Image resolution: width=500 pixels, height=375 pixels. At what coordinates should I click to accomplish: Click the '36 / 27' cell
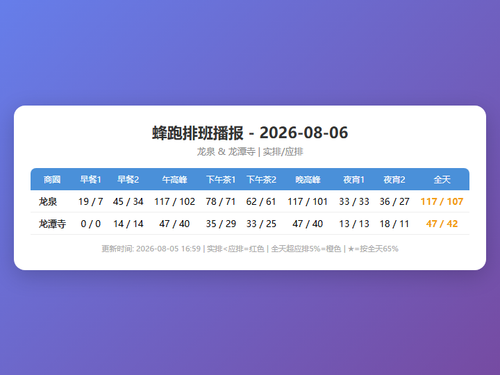394,201
